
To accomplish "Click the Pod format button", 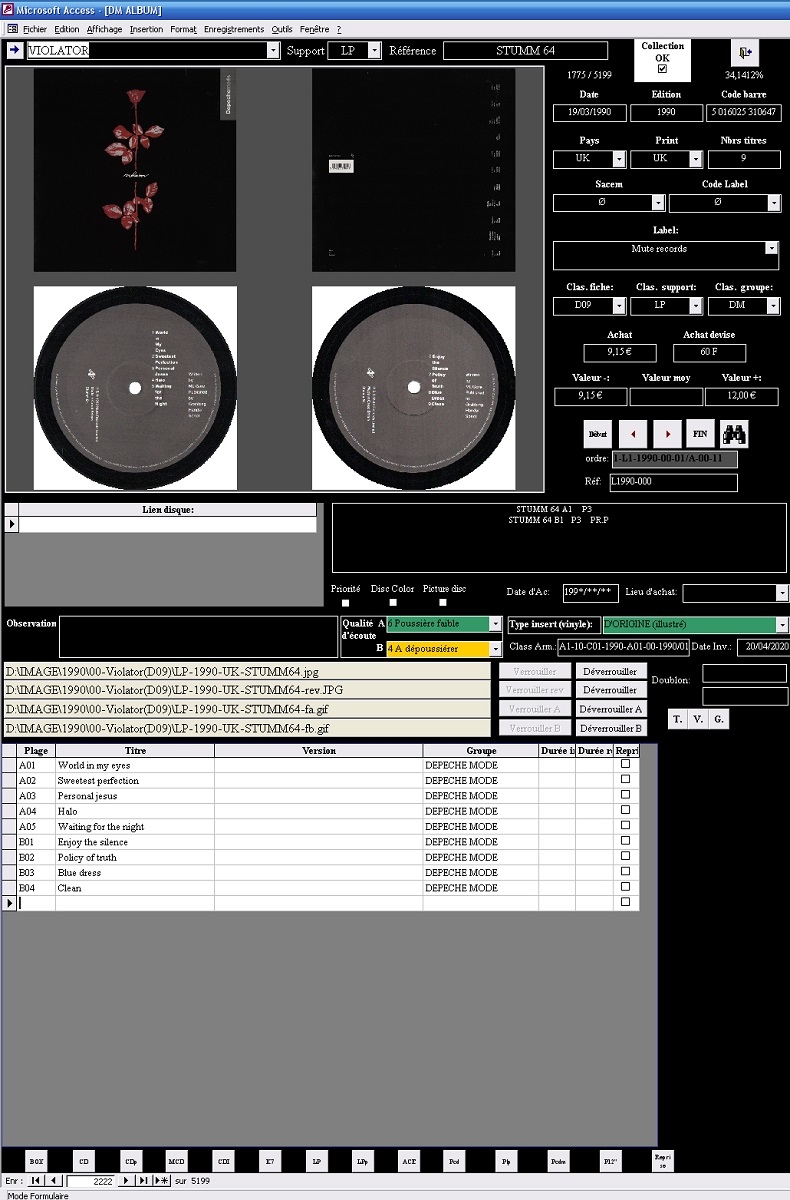I will tap(455, 1161).
